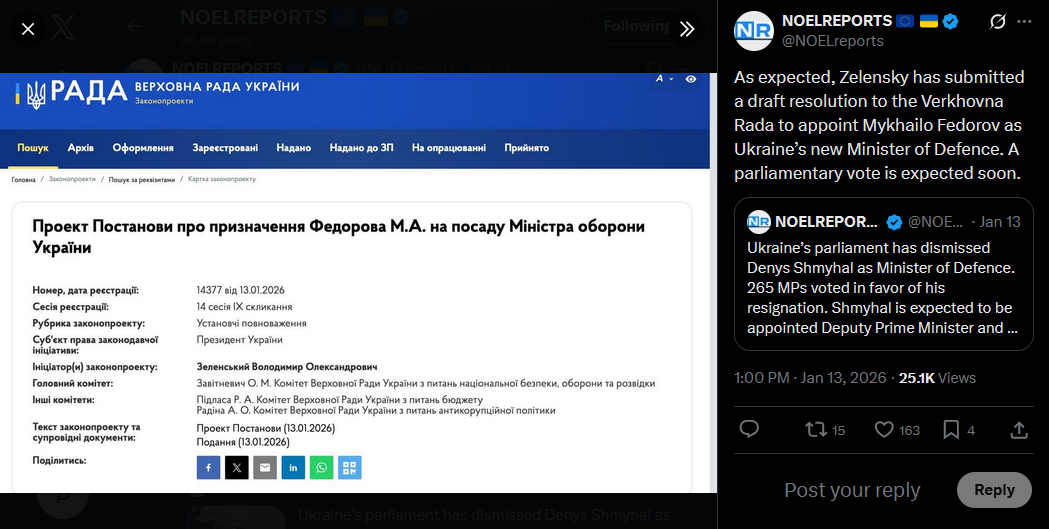Click the 'Установчі повноваження' value
The image size is (1049, 529).
click(252, 323)
